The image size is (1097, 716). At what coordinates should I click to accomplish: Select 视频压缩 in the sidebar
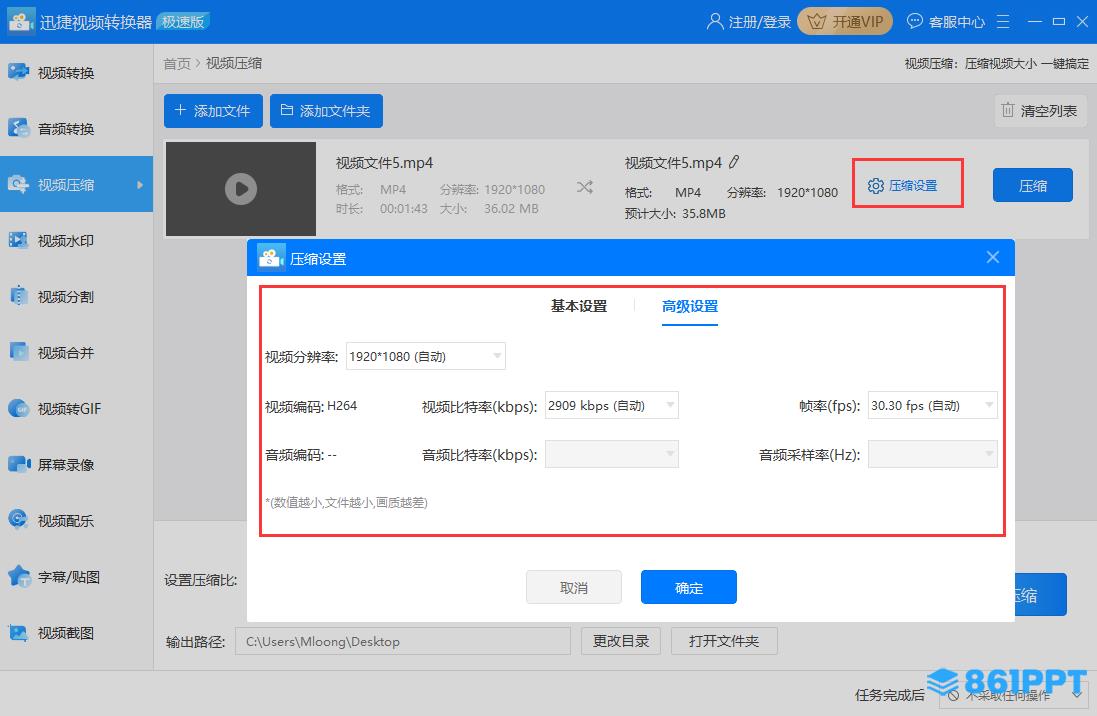(x=76, y=184)
